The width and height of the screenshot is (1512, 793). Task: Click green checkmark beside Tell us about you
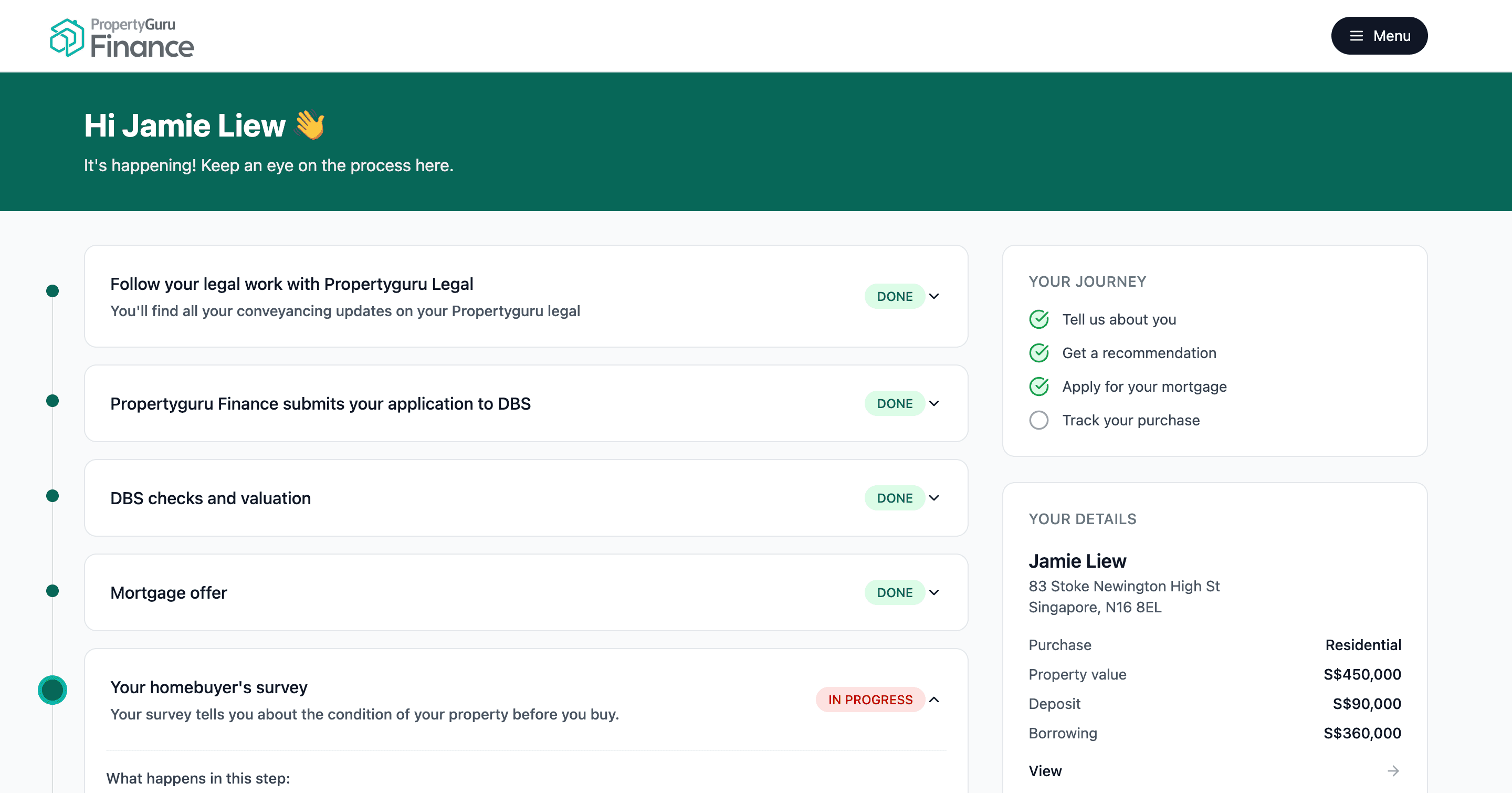[x=1039, y=319]
